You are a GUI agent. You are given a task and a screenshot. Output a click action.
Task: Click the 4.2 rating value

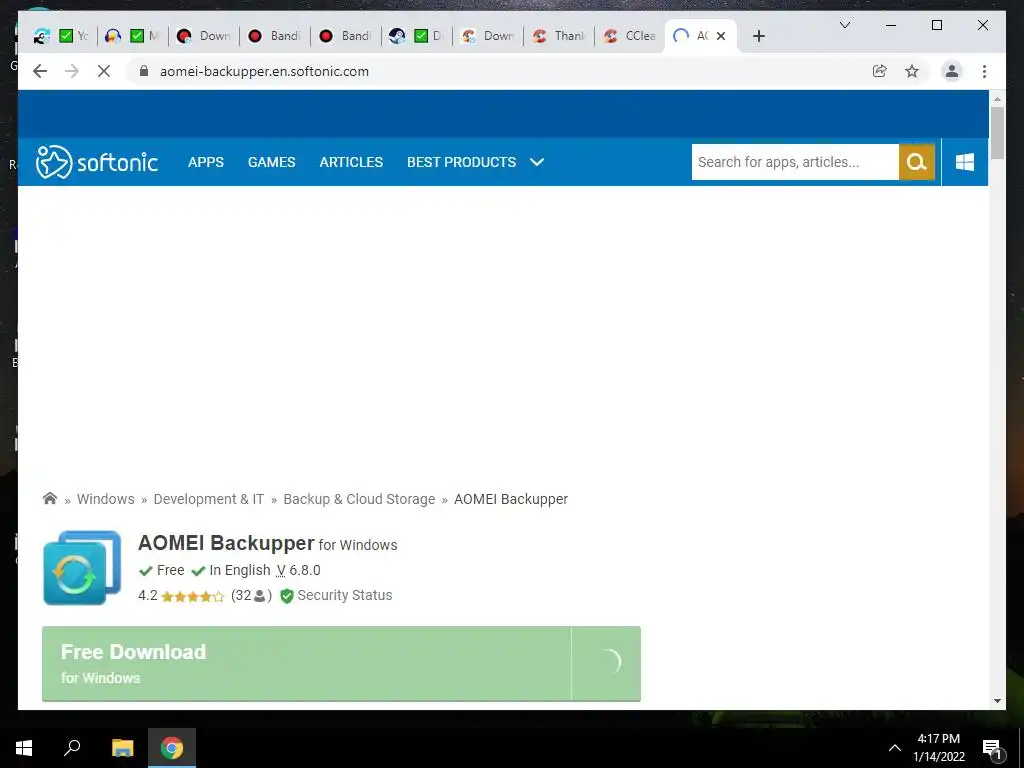(x=148, y=596)
